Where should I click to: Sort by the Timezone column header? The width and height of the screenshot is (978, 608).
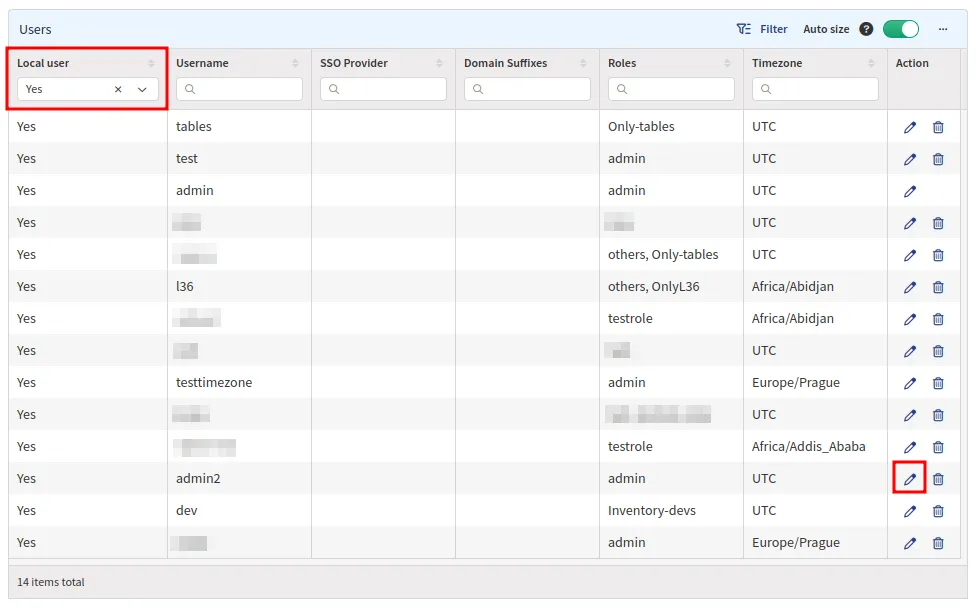pos(871,63)
